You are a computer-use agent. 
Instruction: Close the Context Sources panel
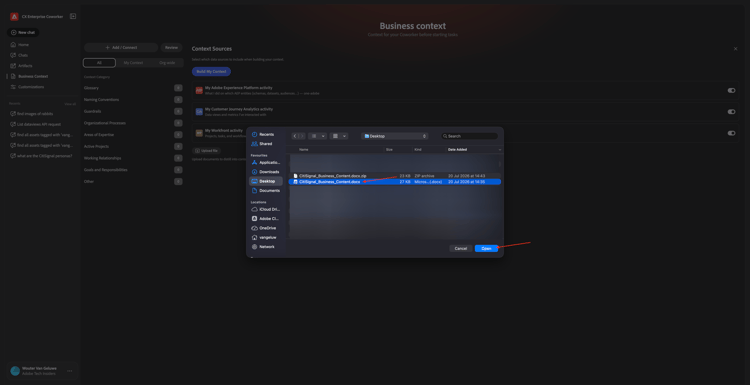click(x=735, y=49)
